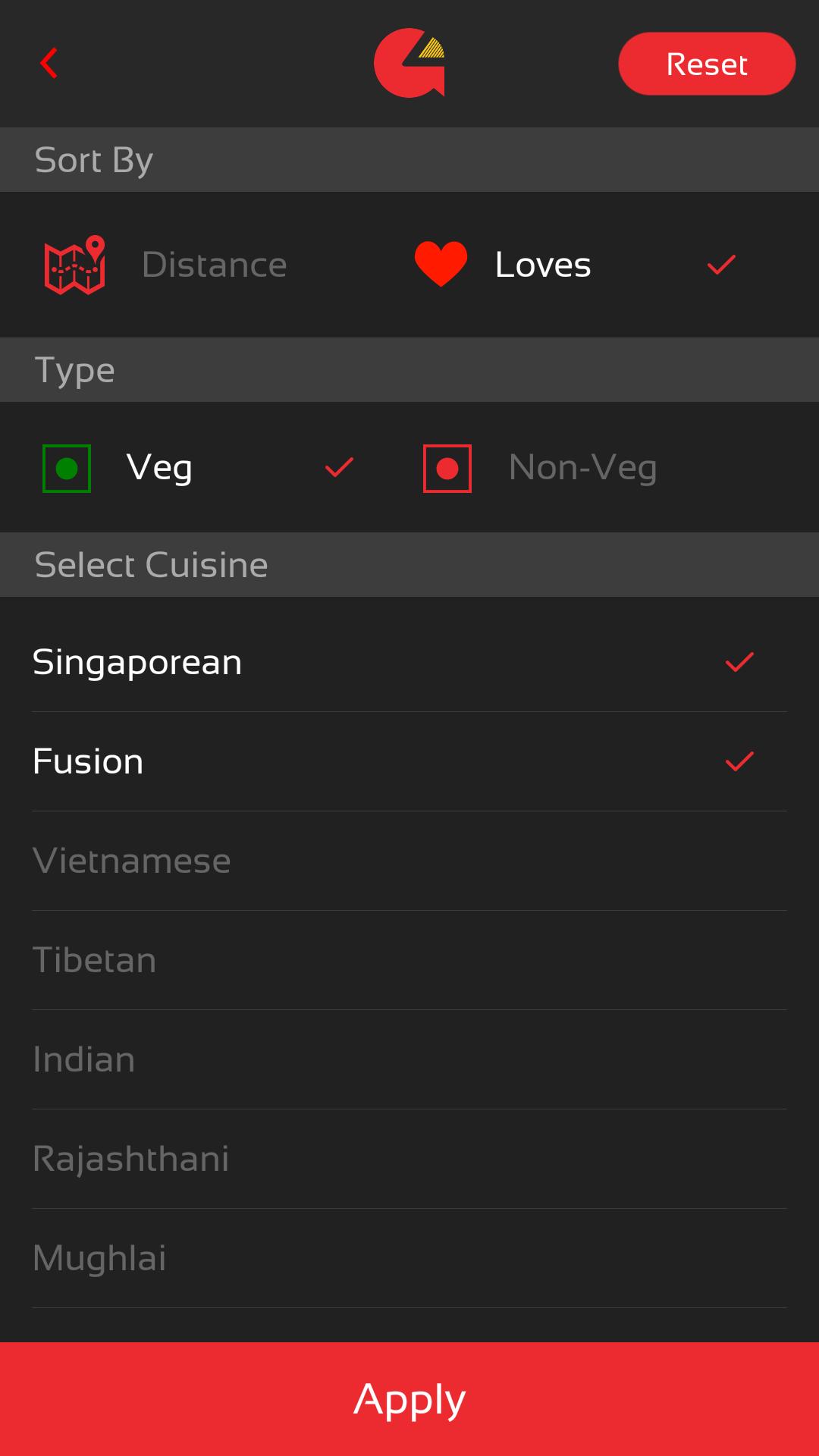Uncheck the Fusion cuisine selection

point(739,761)
